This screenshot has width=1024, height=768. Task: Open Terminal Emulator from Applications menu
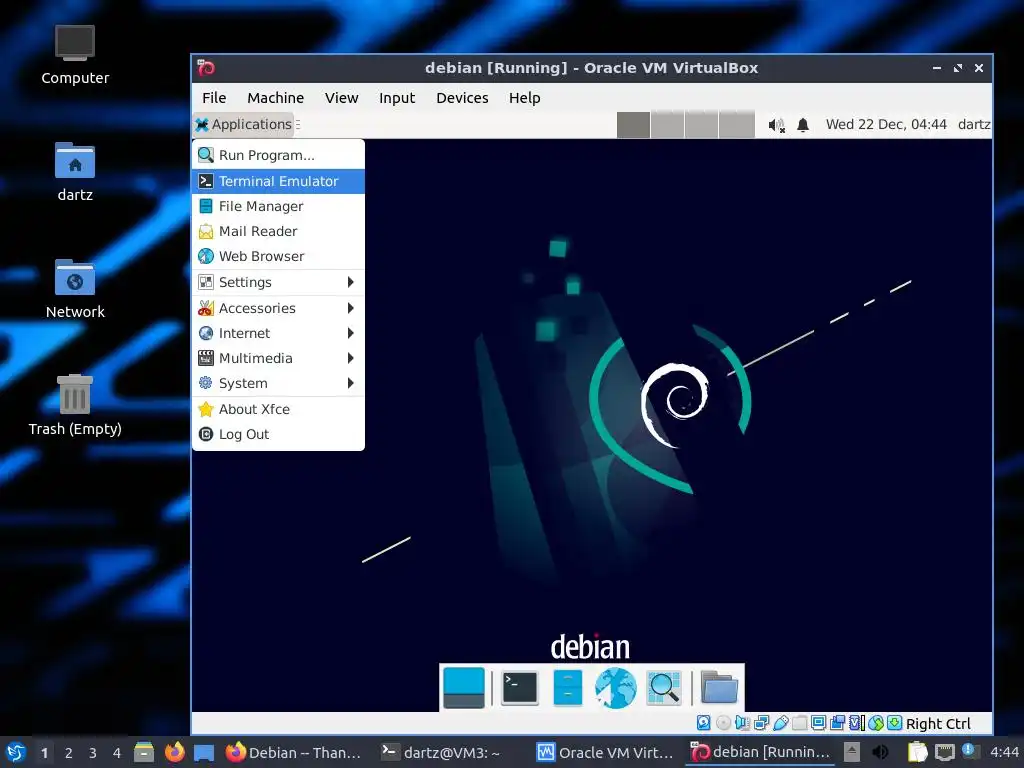click(x=278, y=181)
